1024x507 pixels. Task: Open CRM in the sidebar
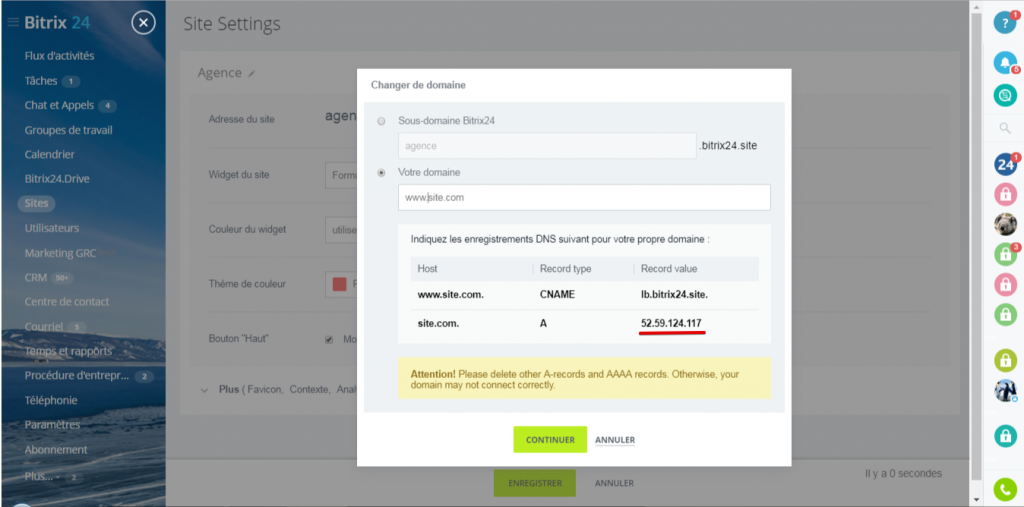click(36, 278)
